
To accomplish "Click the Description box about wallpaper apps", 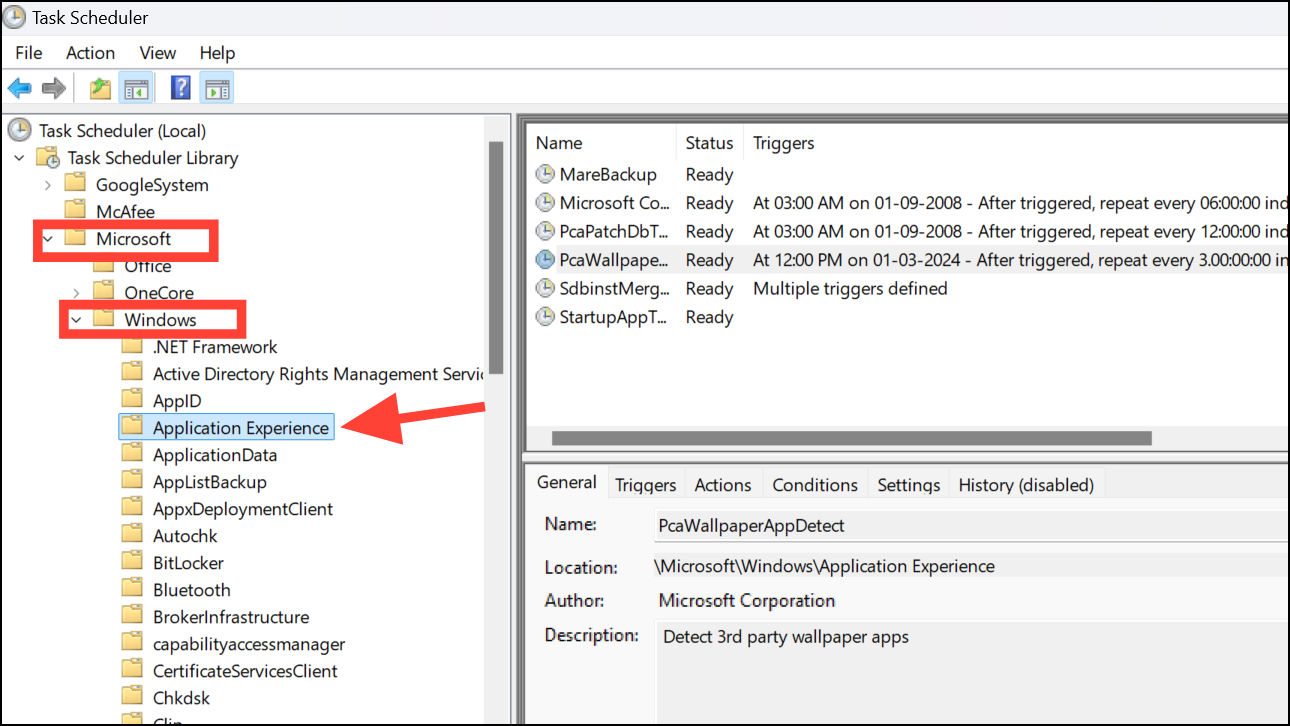I will click(x=970, y=675).
